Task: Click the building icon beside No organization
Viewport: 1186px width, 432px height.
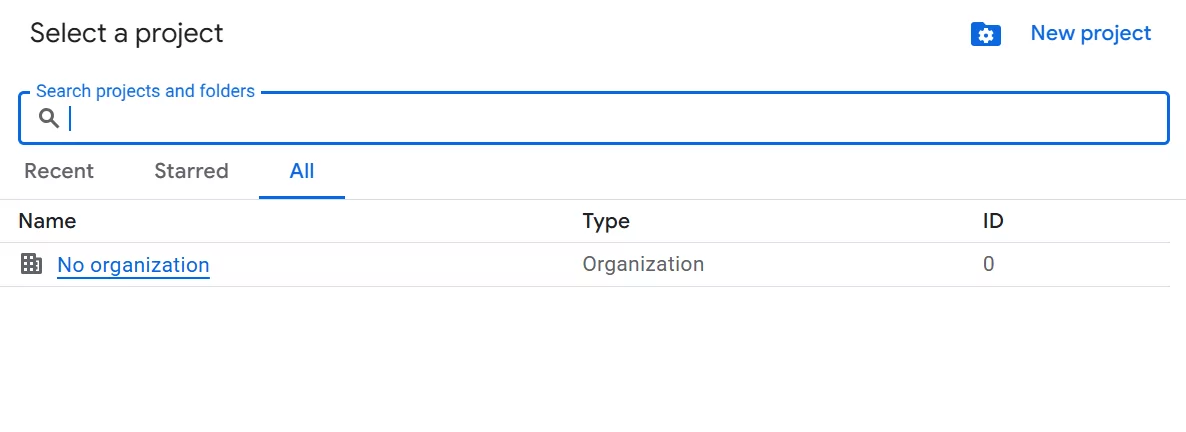Action: 31,264
